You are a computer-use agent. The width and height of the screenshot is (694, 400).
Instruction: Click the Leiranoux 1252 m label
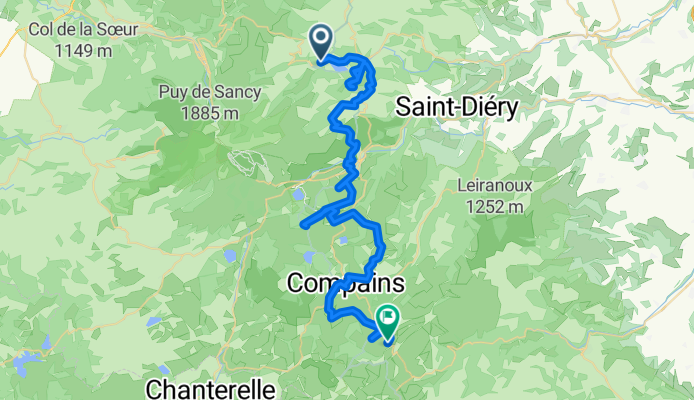494,196
